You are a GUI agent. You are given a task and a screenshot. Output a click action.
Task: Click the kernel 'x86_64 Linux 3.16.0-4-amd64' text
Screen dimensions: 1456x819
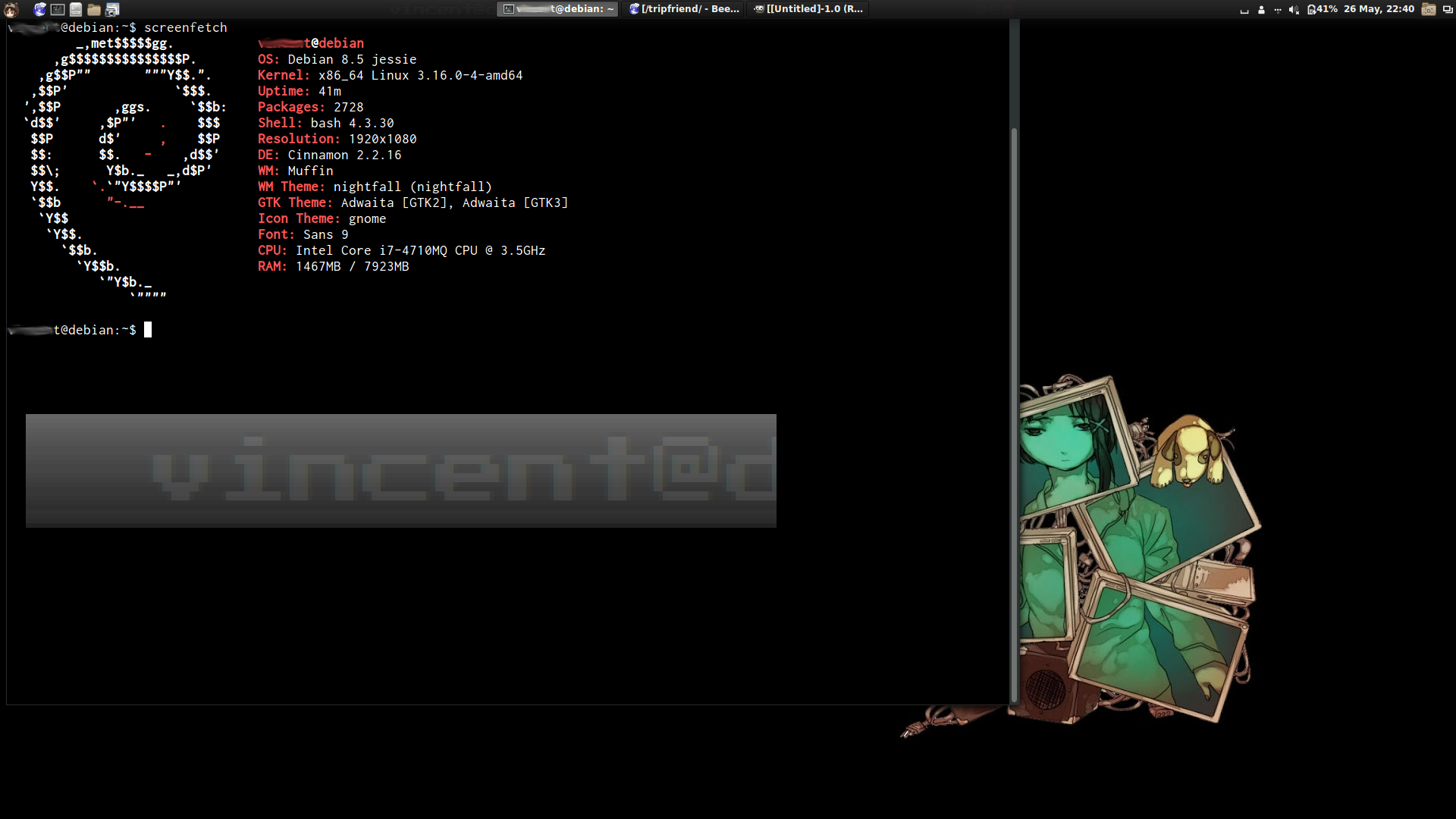[420, 75]
